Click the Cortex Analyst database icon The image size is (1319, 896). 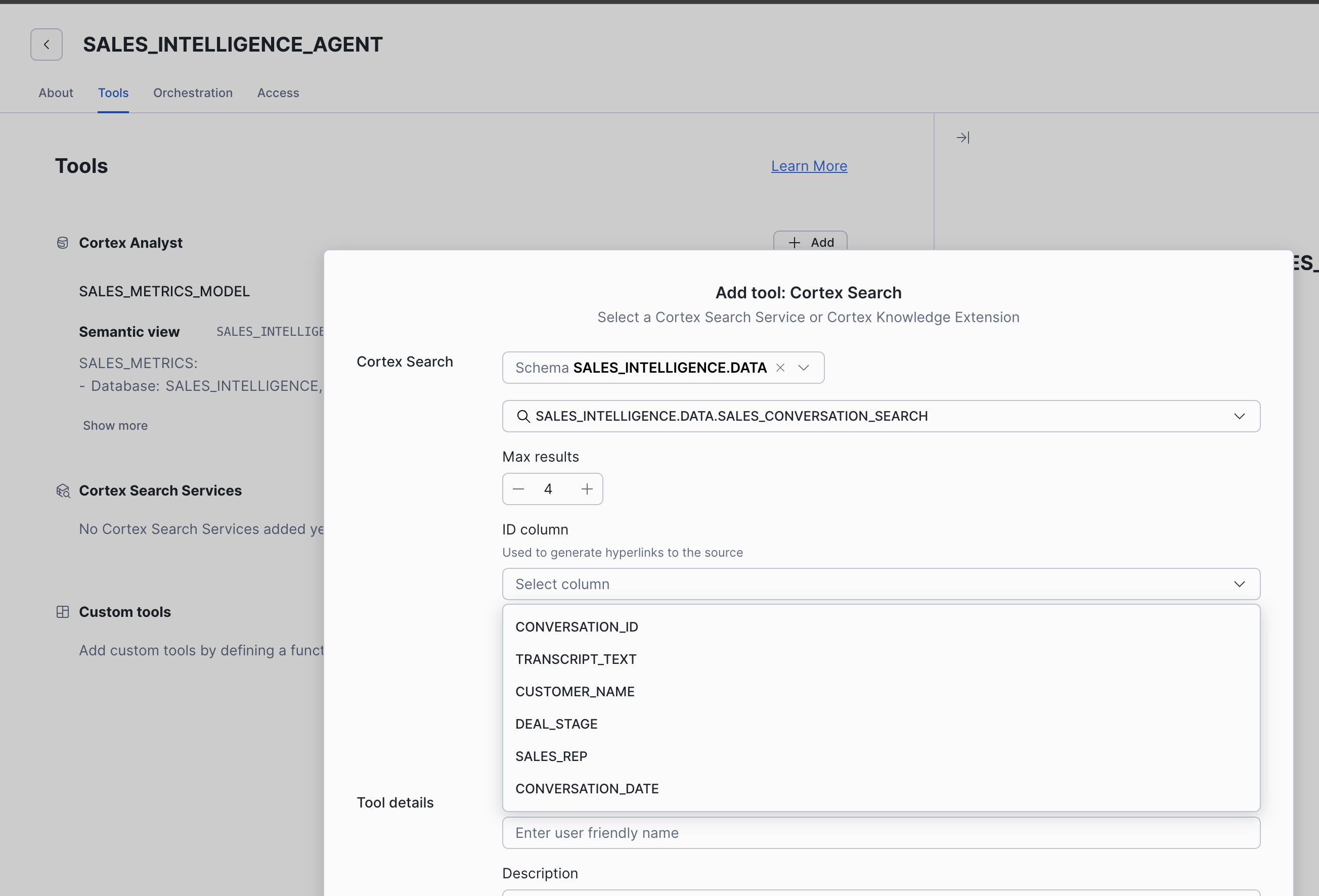click(x=62, y=243)
